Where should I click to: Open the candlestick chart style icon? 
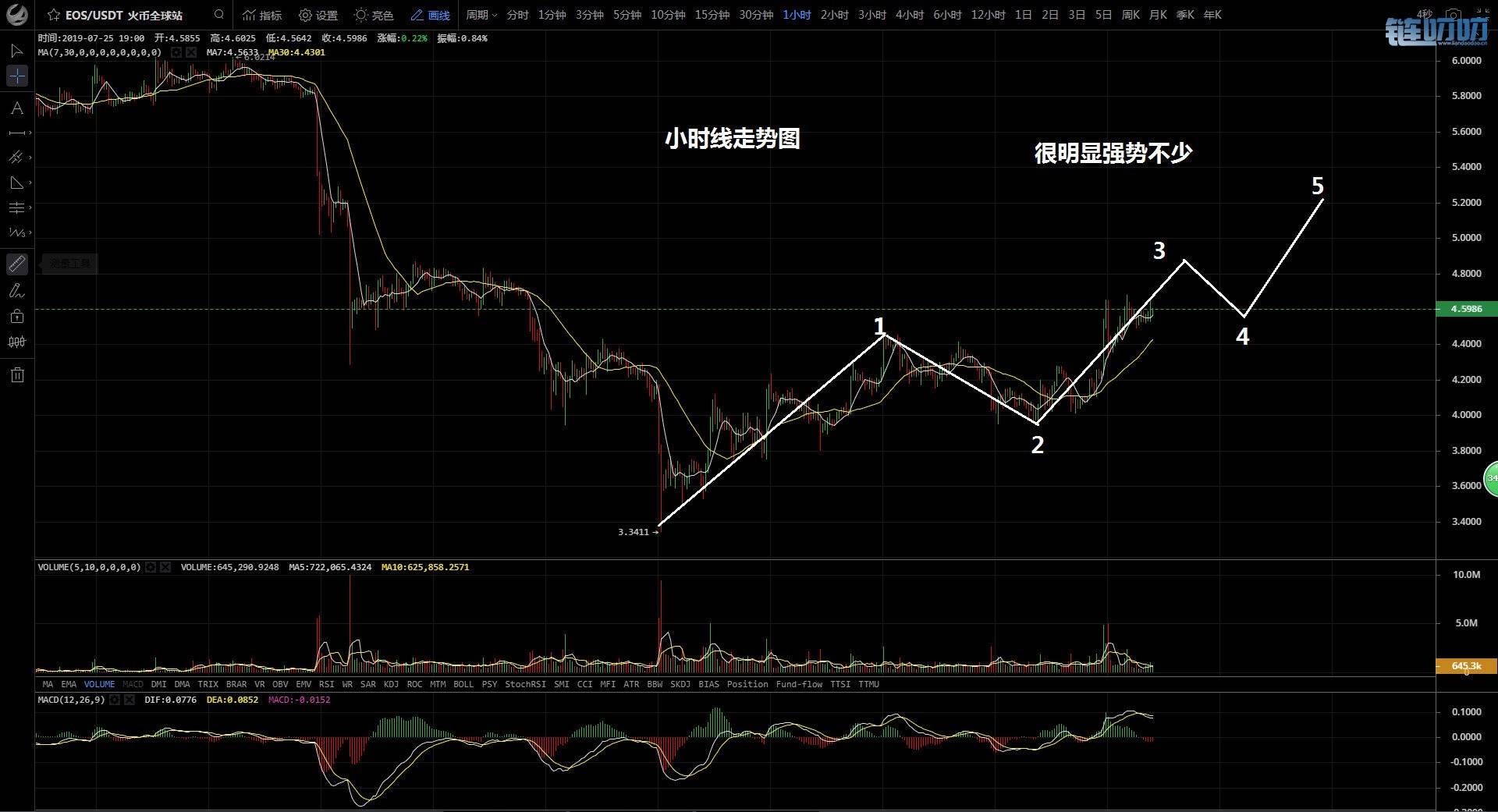click(x=16, y=342)
